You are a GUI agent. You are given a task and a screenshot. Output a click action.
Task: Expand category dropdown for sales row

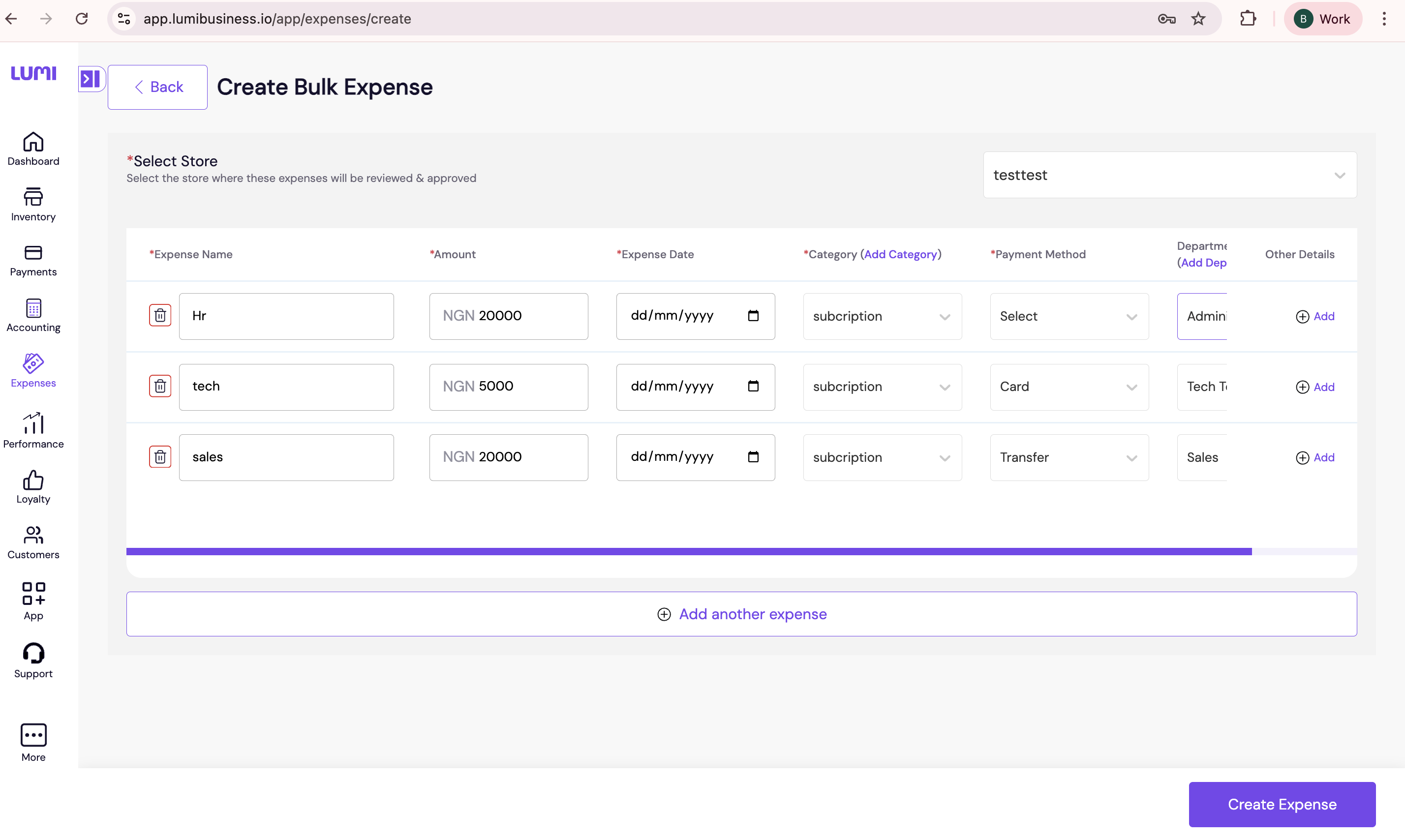click(x=882, y=457)
